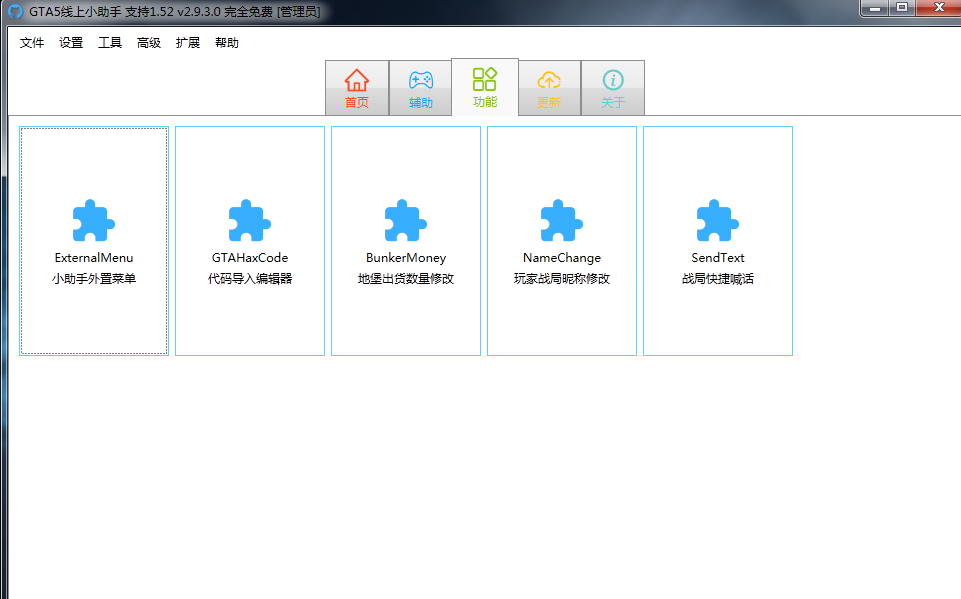Open the 扩展 extensions menu

tap(188, 43)
